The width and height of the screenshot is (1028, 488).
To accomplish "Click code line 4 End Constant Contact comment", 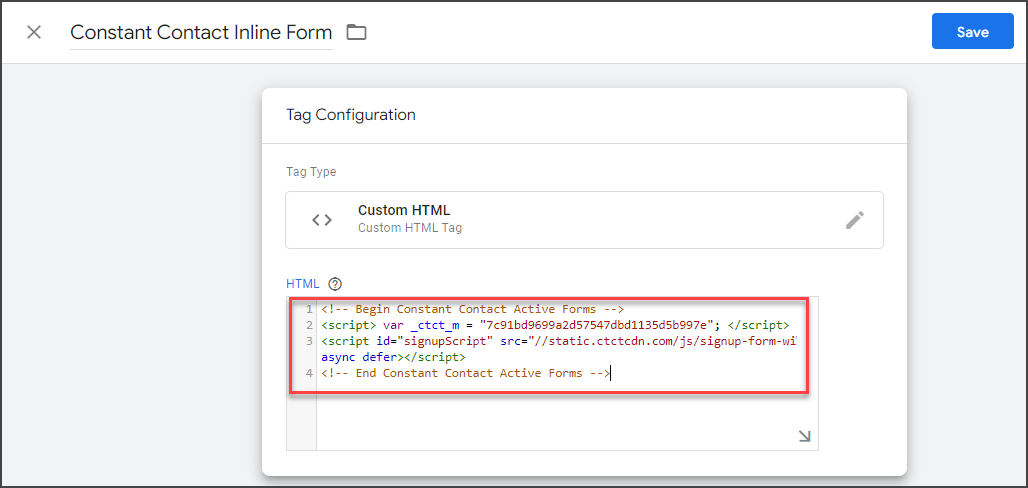I will coord(465,374).
